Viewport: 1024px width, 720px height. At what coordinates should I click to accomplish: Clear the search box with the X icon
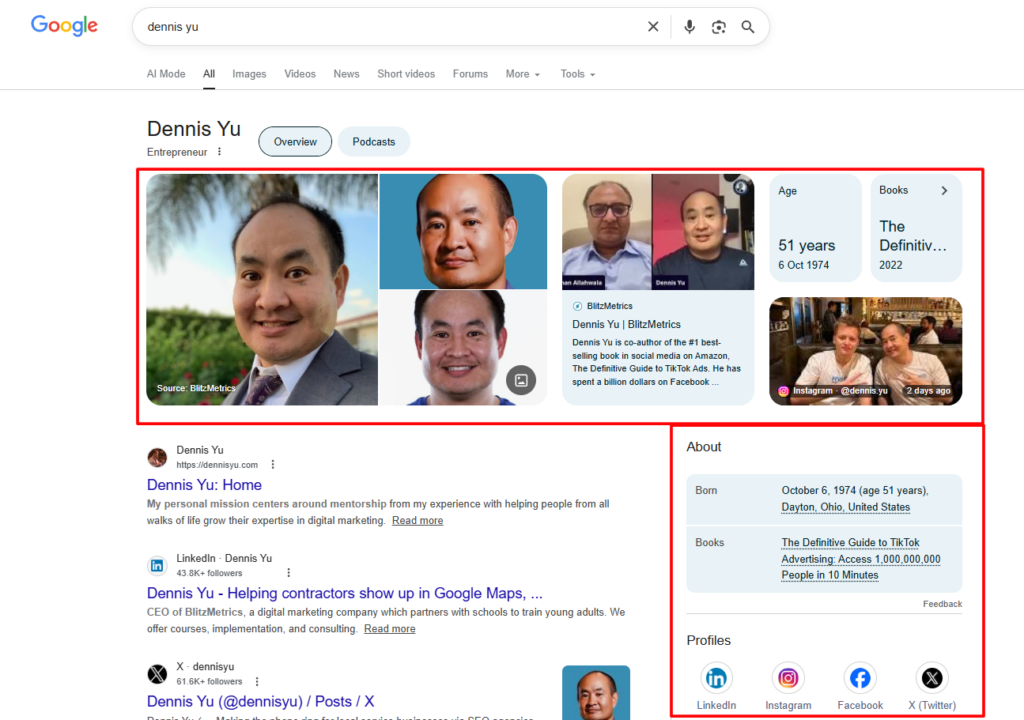pyautogui.click(x=653, y=27)
